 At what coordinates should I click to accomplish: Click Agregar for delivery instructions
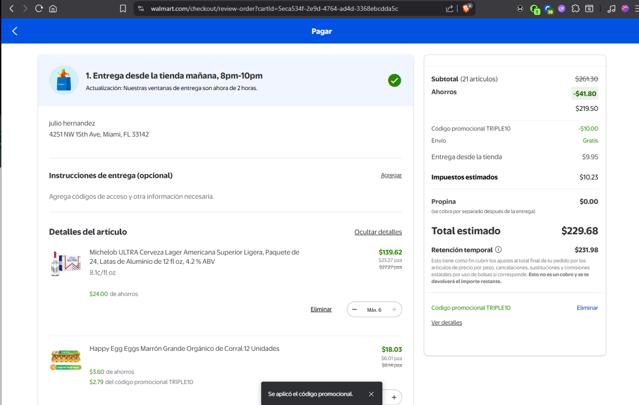pyautogui.click(x=391, y=175)
